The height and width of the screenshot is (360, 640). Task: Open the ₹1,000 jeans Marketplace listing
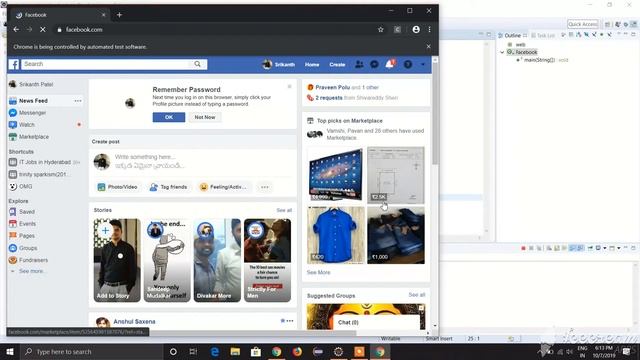pos(396,235)
